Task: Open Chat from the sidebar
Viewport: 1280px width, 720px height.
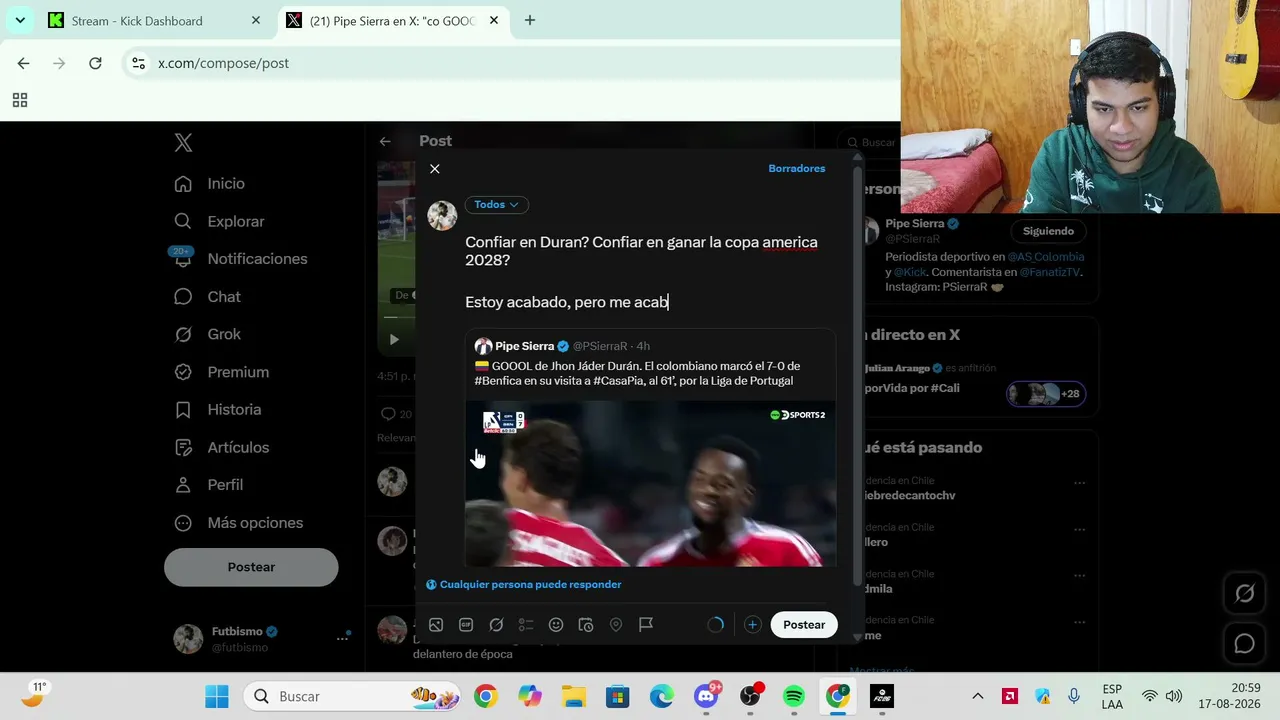Action: 207,297
